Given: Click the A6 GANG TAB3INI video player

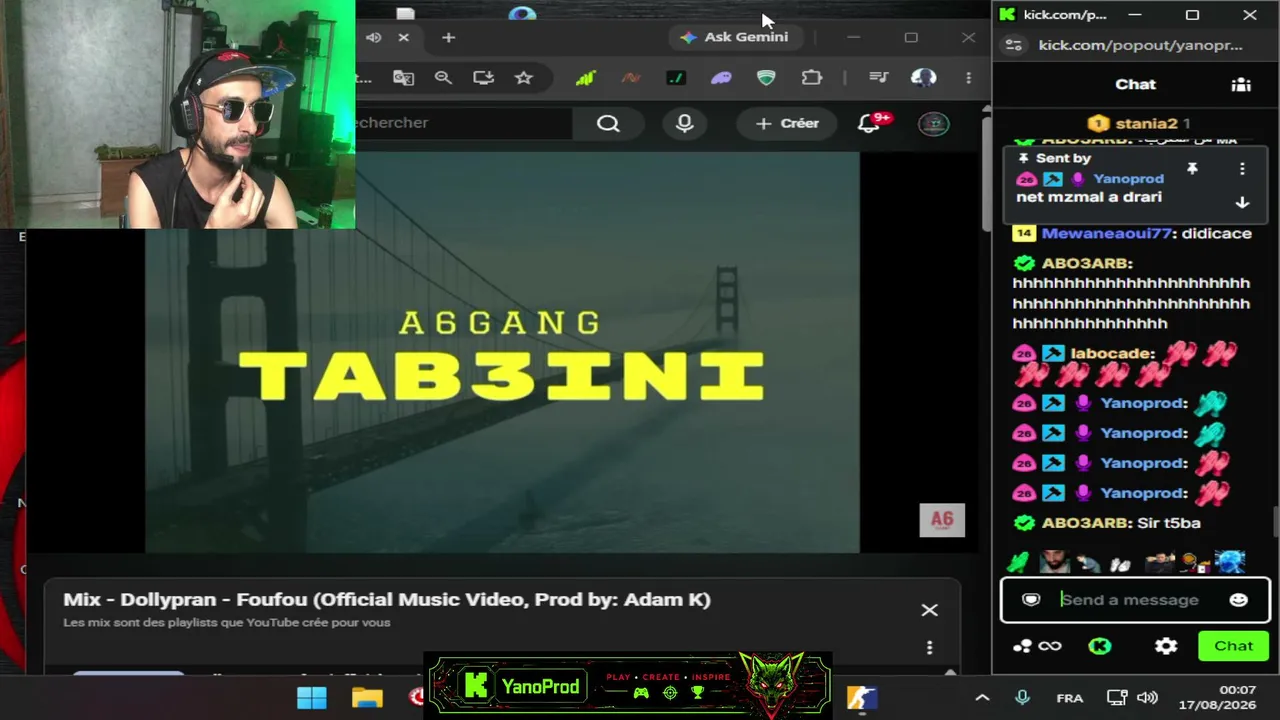Looking at the screenshot, I should tap(502, 352).
